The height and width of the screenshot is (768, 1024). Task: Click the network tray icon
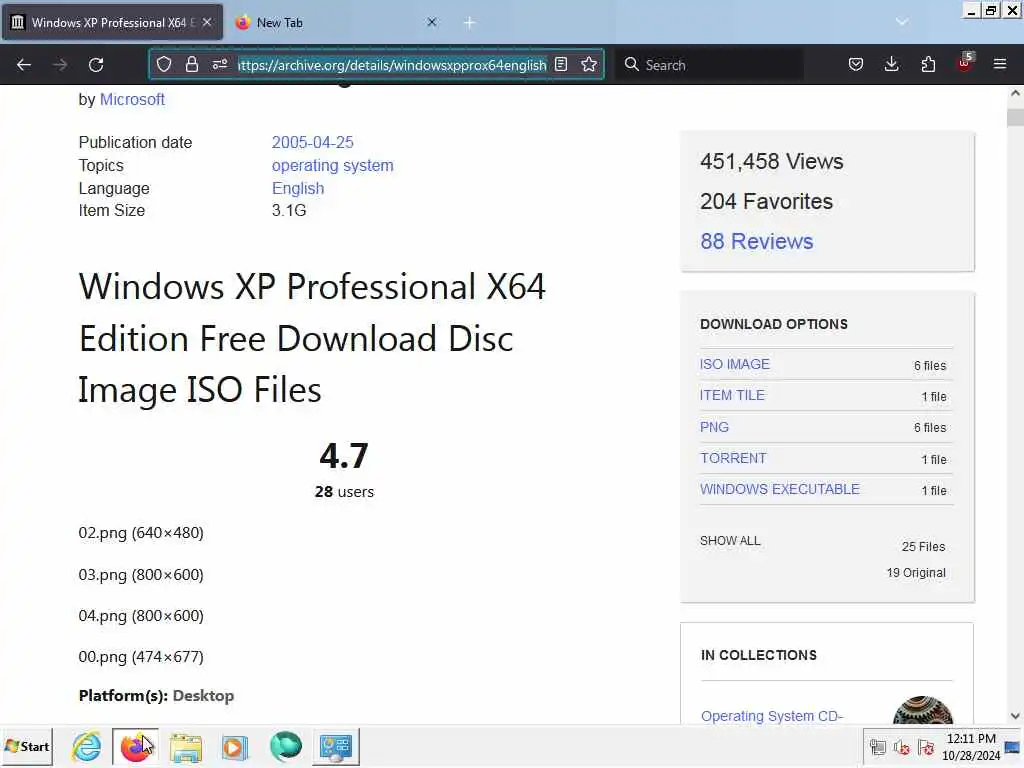click(x=878, y=746)
